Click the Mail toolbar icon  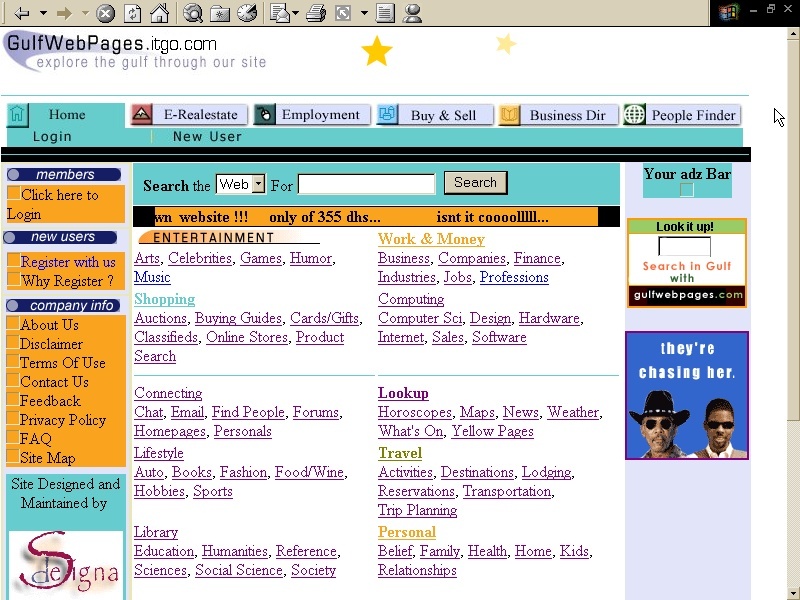coord(280,13)
